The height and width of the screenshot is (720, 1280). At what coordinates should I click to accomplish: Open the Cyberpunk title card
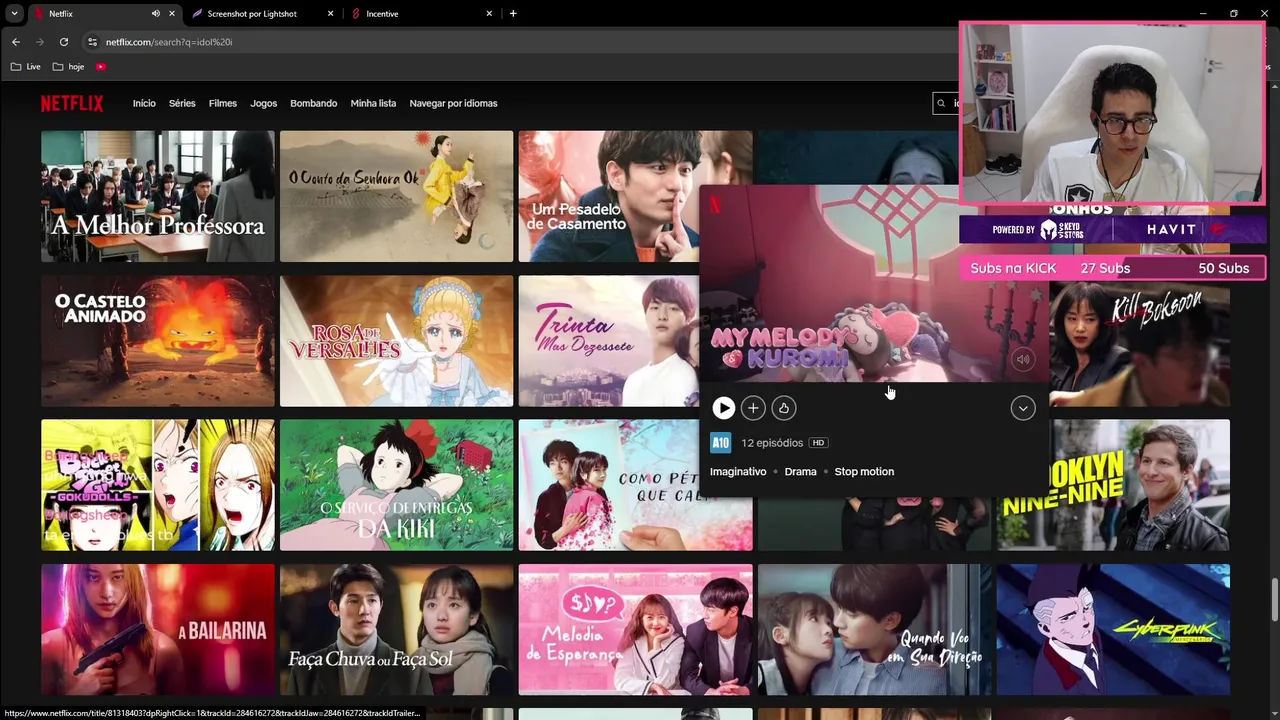[x=1113, y=629]
